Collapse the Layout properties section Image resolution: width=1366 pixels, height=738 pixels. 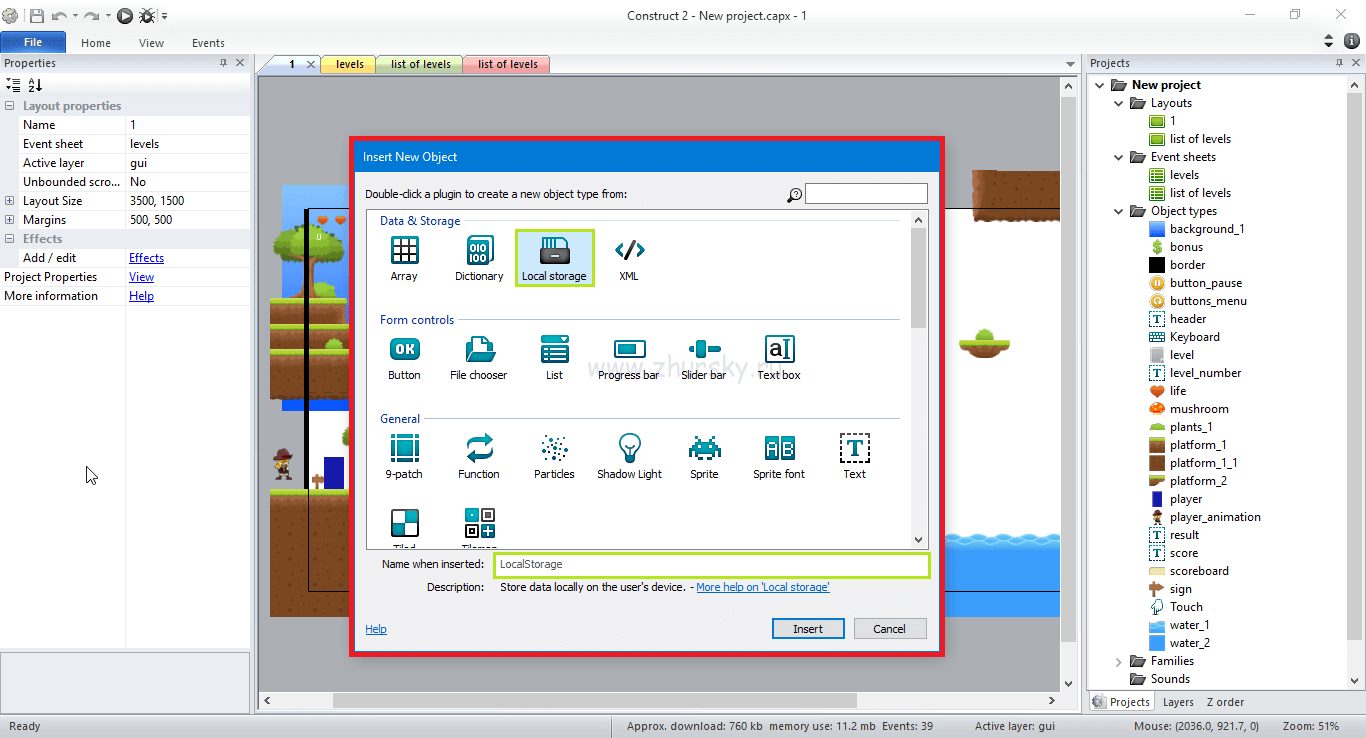10,106
